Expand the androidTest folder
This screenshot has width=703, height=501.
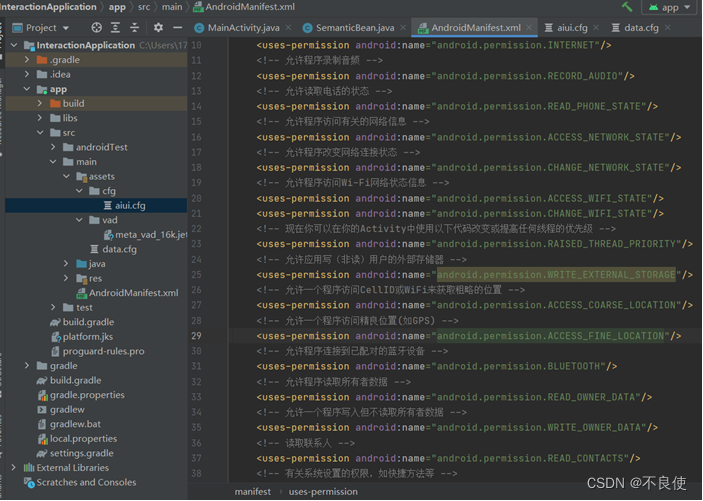point(53,147)
